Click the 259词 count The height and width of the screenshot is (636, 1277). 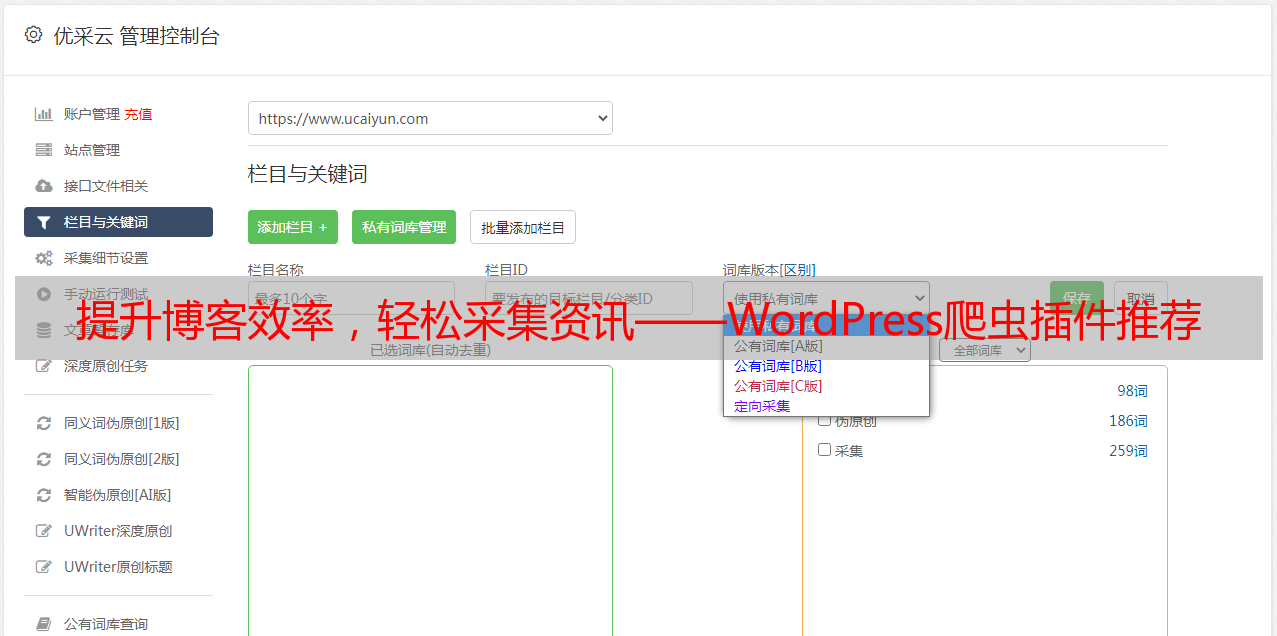click(x=1128, y=451)
